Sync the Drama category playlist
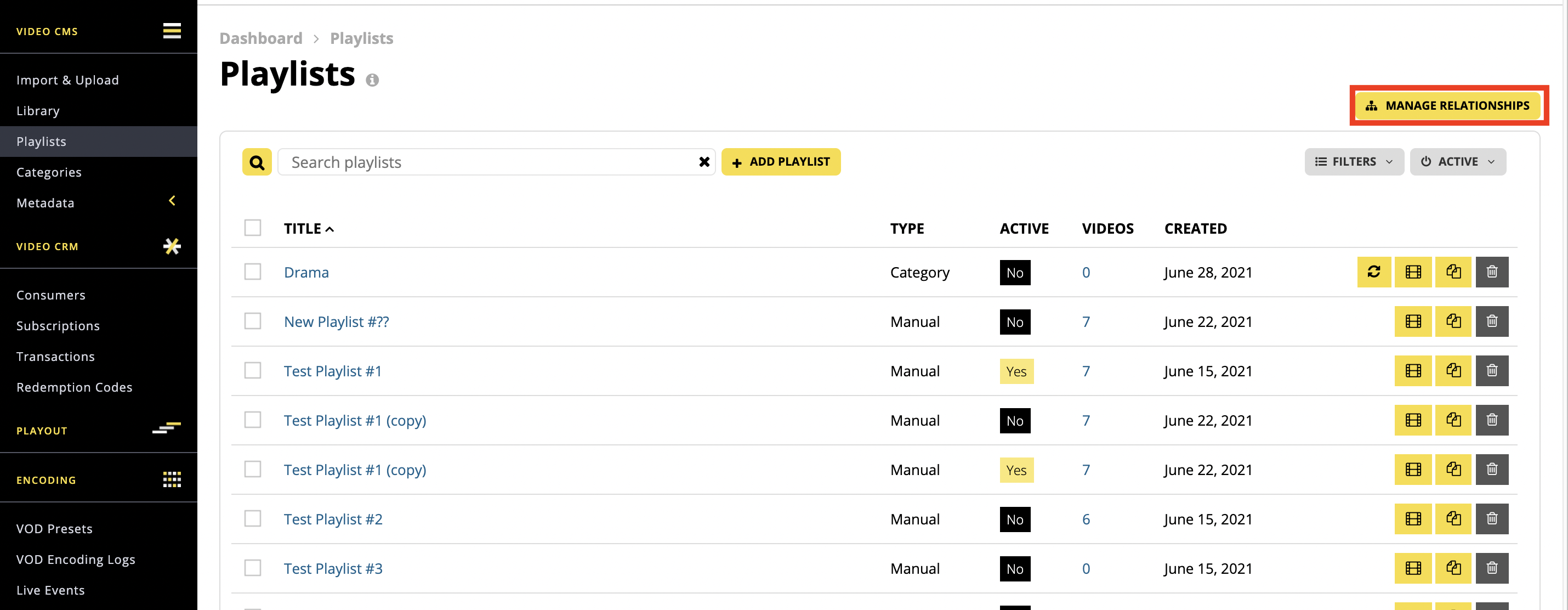 coord(1374,272)
